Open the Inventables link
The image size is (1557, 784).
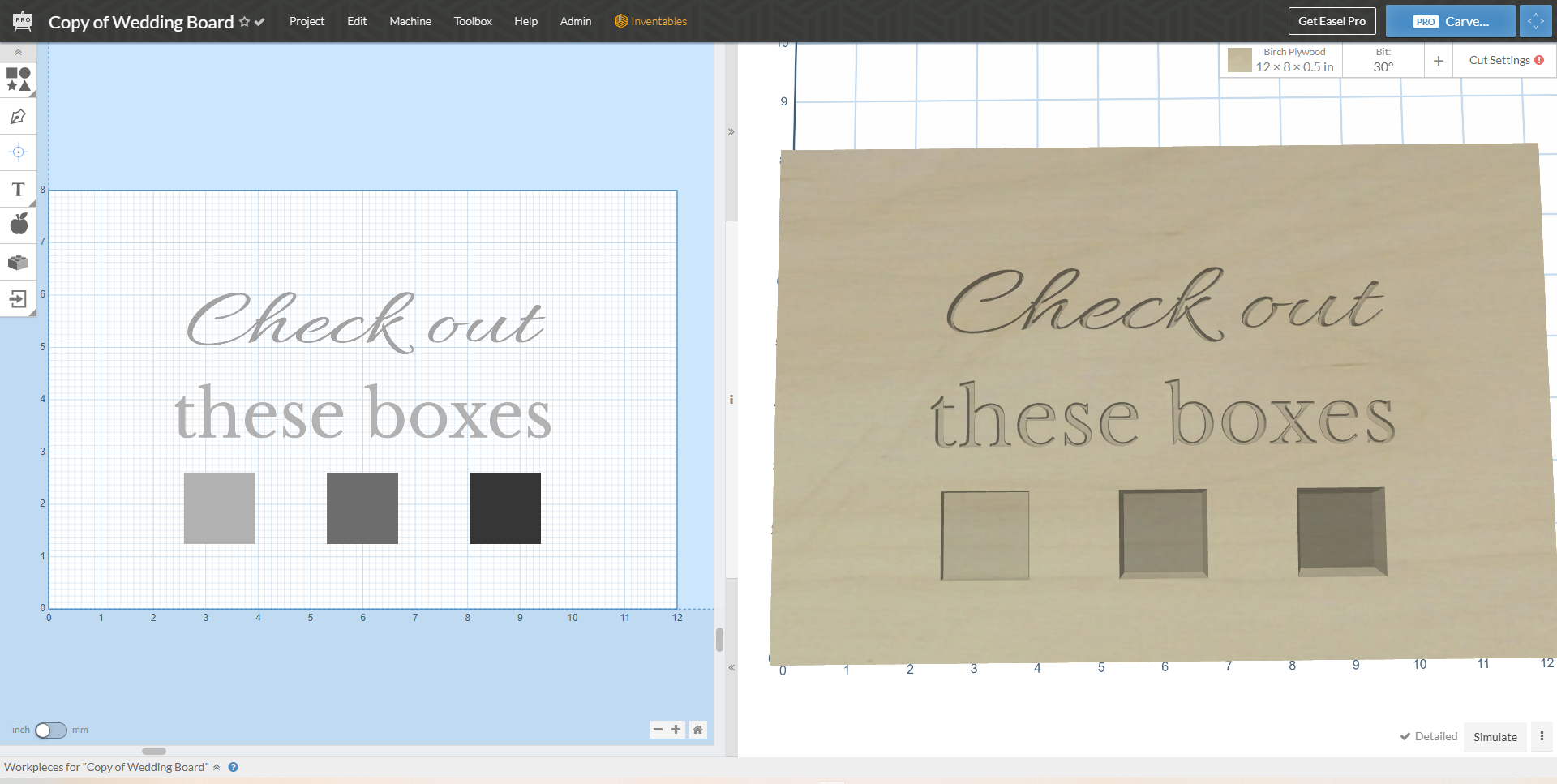click(x=650, y=21)
